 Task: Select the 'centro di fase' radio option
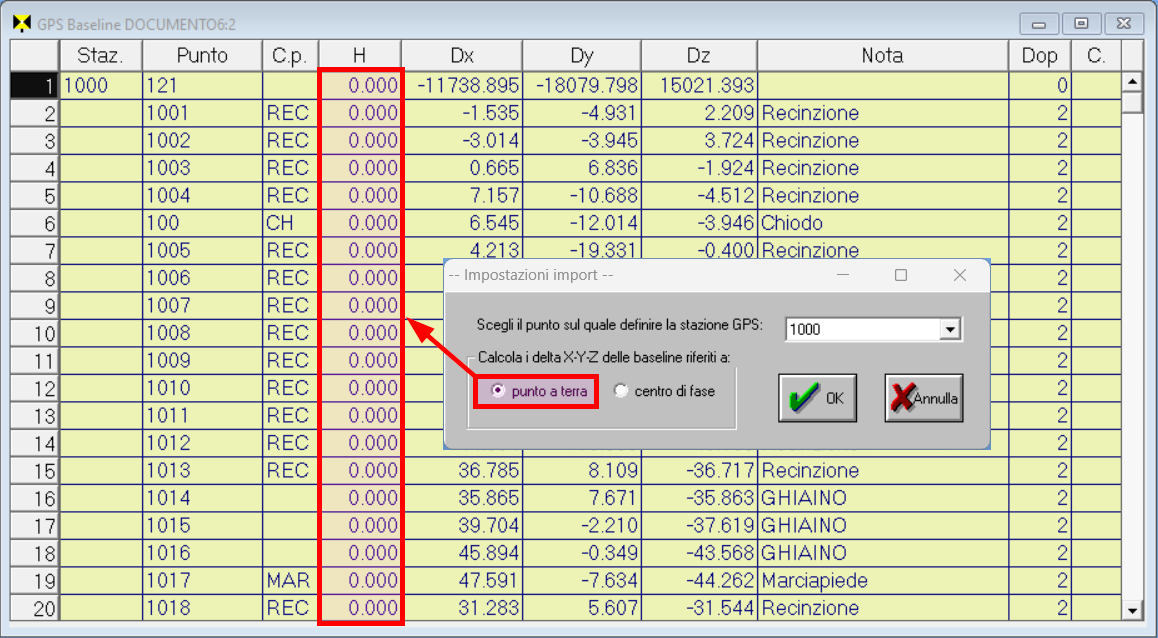pyautogui.click(x=621, y=392)
